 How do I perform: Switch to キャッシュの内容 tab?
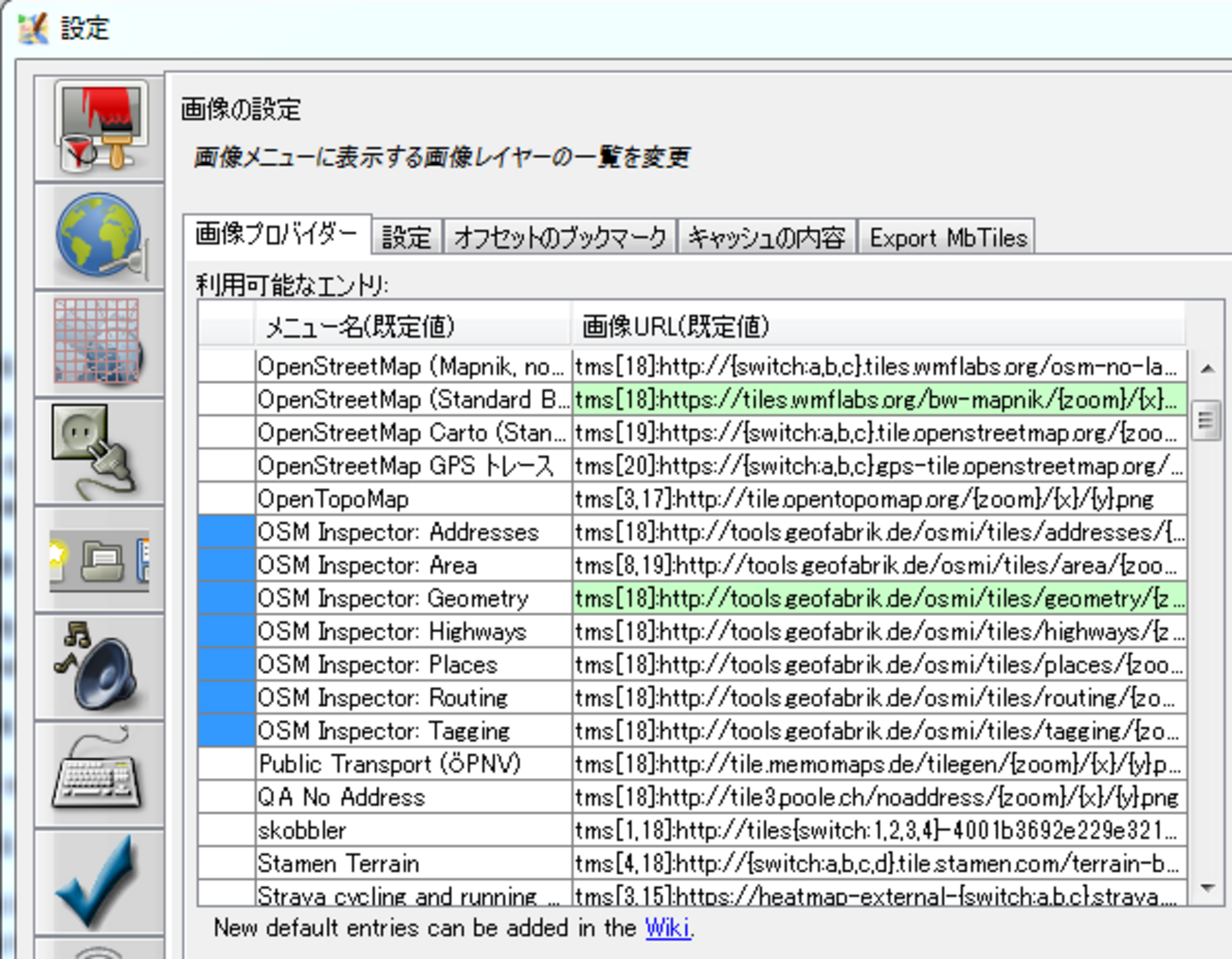click(x=766, y=237)
